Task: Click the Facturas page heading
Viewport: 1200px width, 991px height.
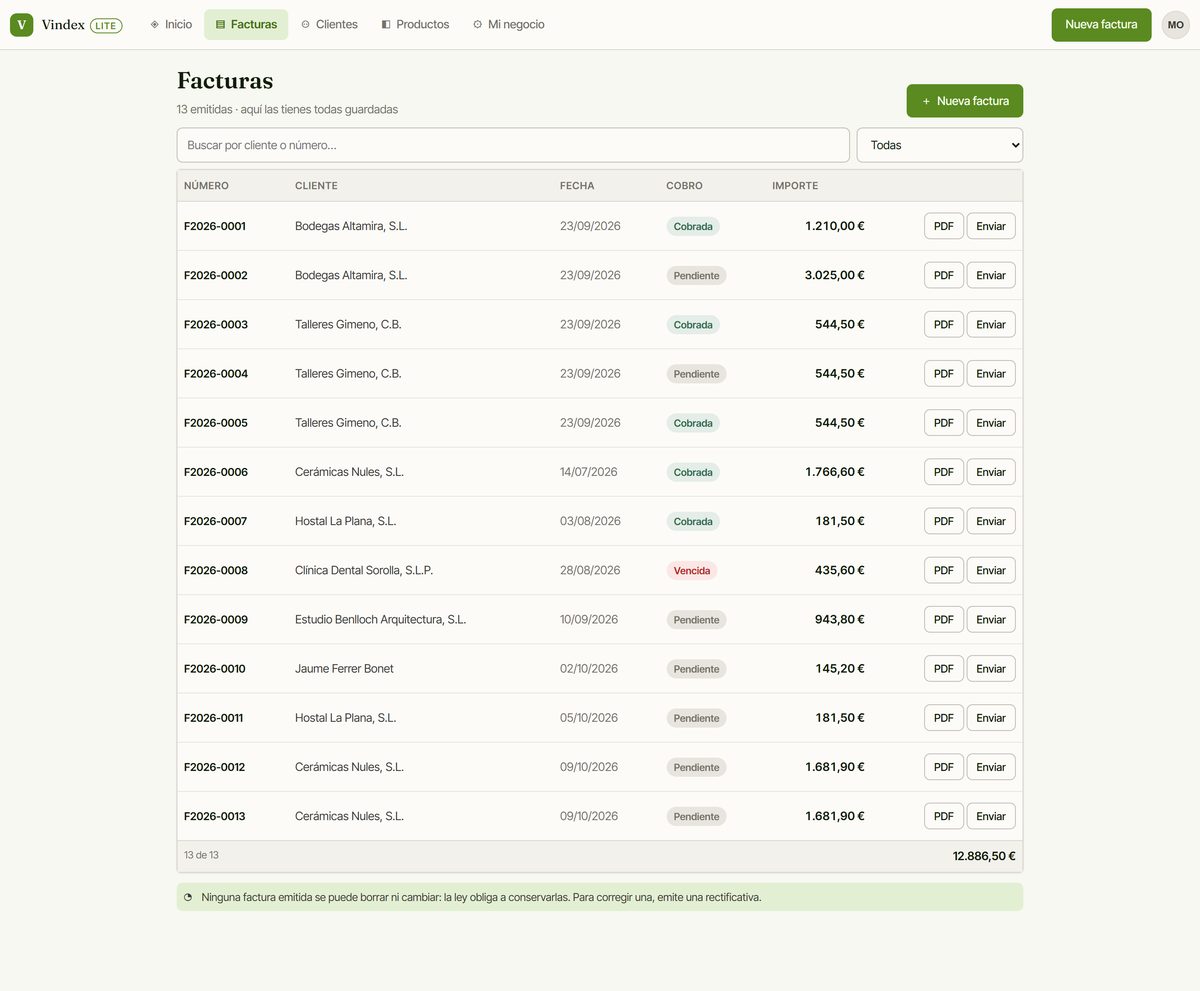Action: (x=225, y=81)
